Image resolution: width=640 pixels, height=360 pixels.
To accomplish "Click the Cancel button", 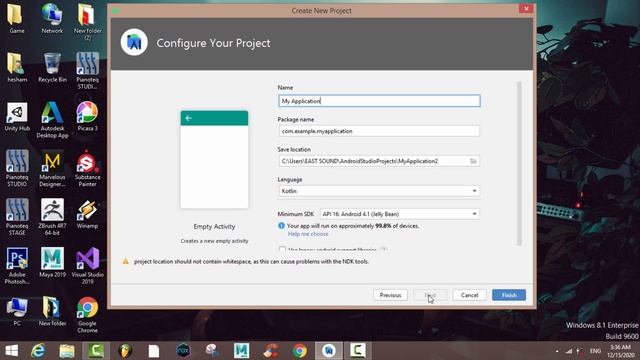I will (x=469, y=295).
